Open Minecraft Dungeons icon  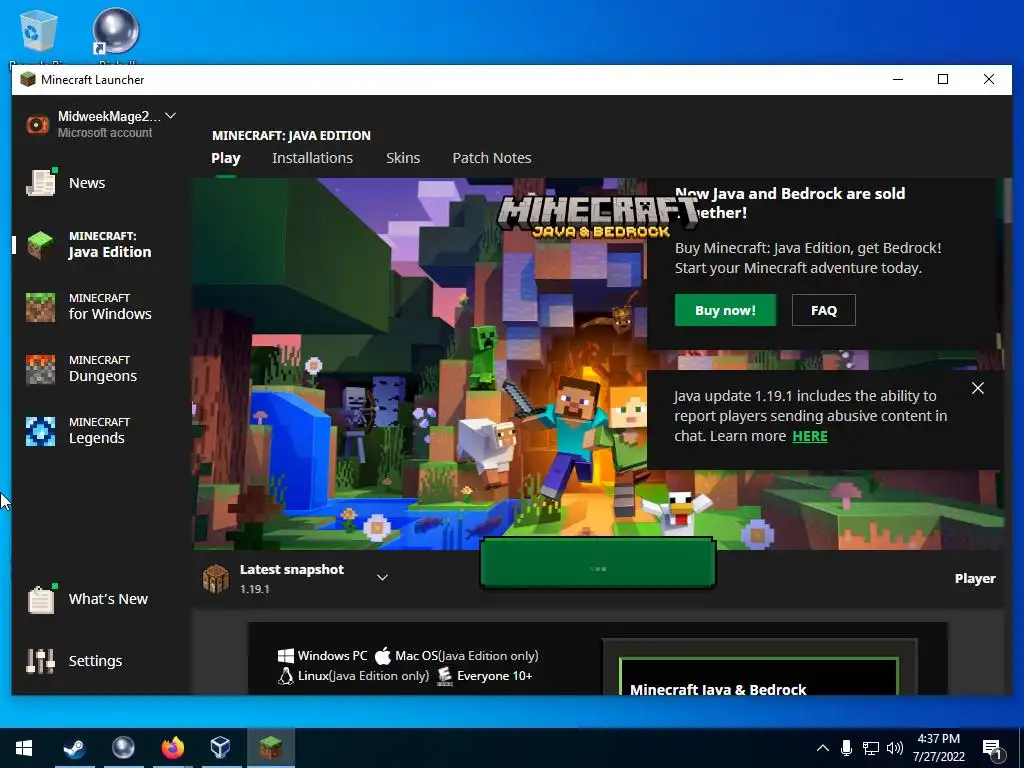(40, 369)
